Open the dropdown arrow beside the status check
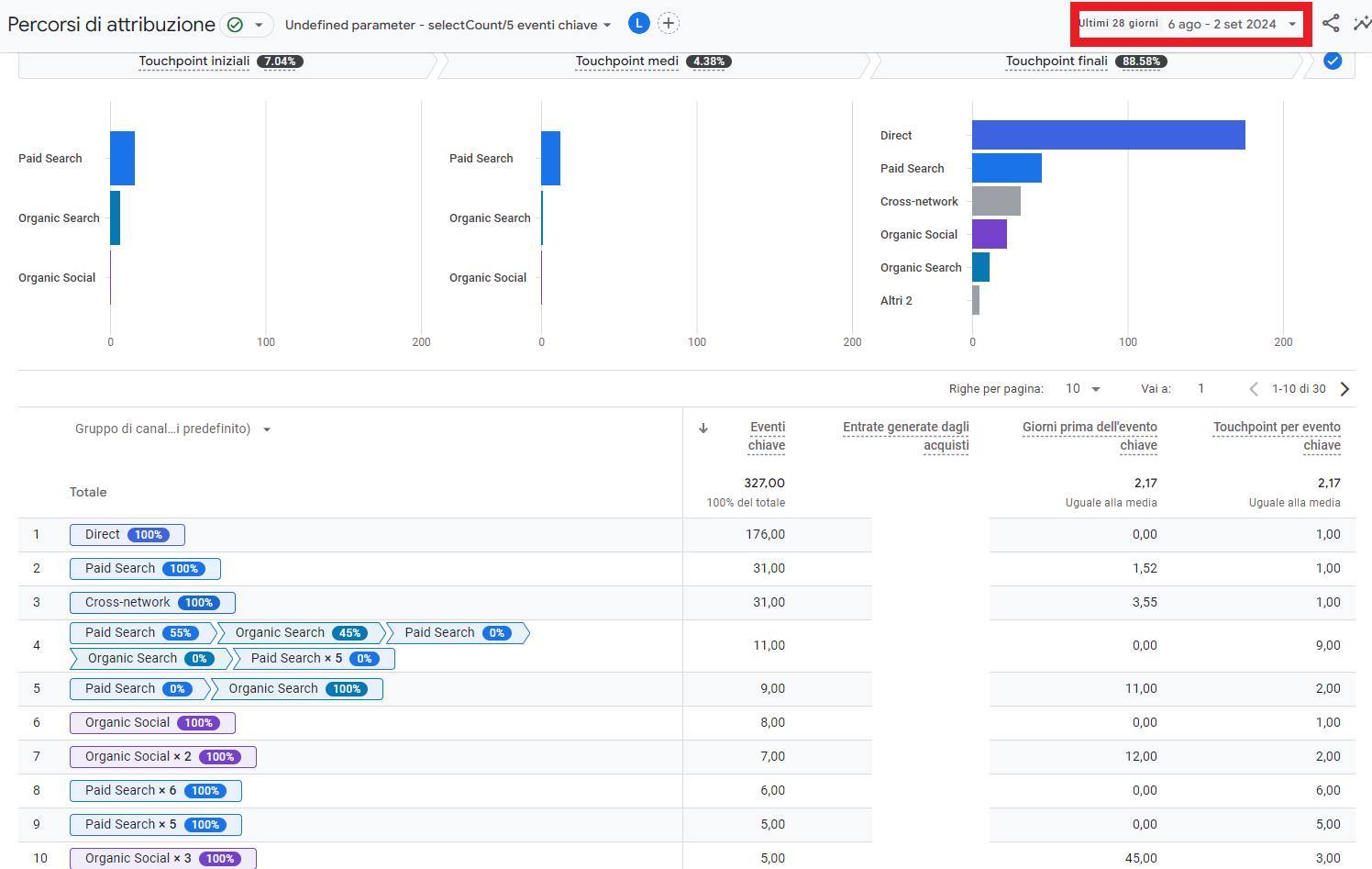The height and width of the screenshot is (869, 1372). click(259, 25)
